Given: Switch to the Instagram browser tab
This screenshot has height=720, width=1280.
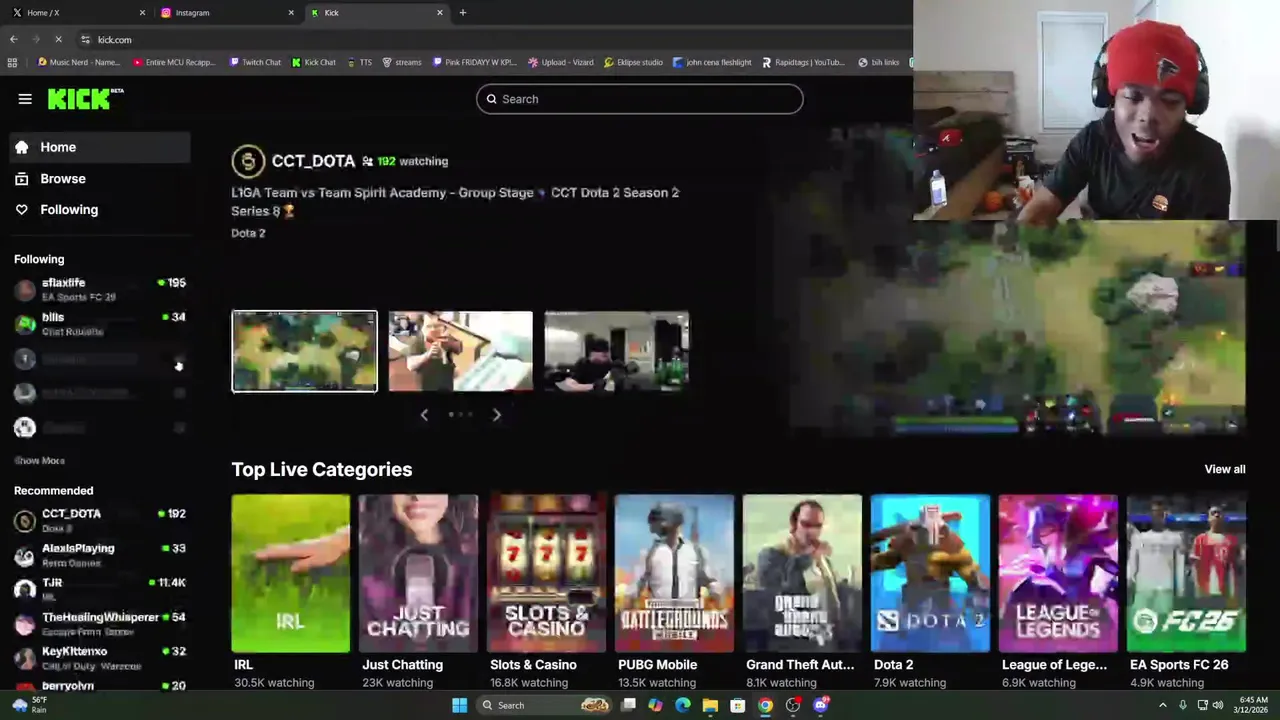Looking at the screenshot, I should (229, 13).
